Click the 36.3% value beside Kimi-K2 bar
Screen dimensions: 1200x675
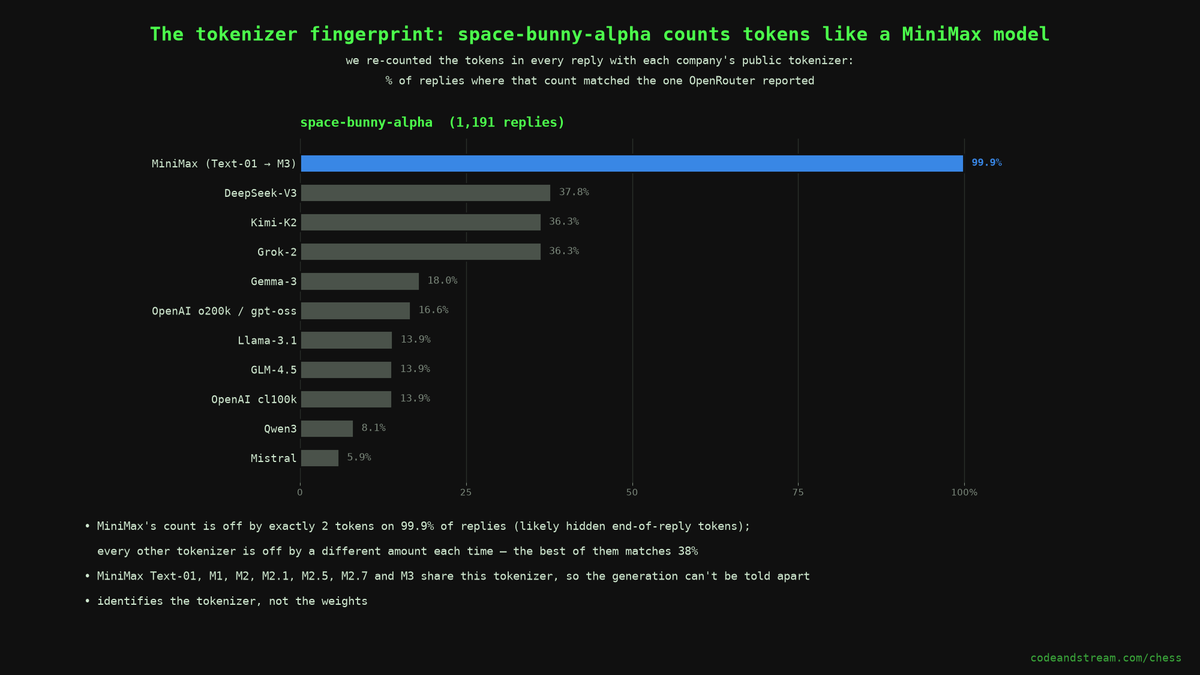coord(564,221)
